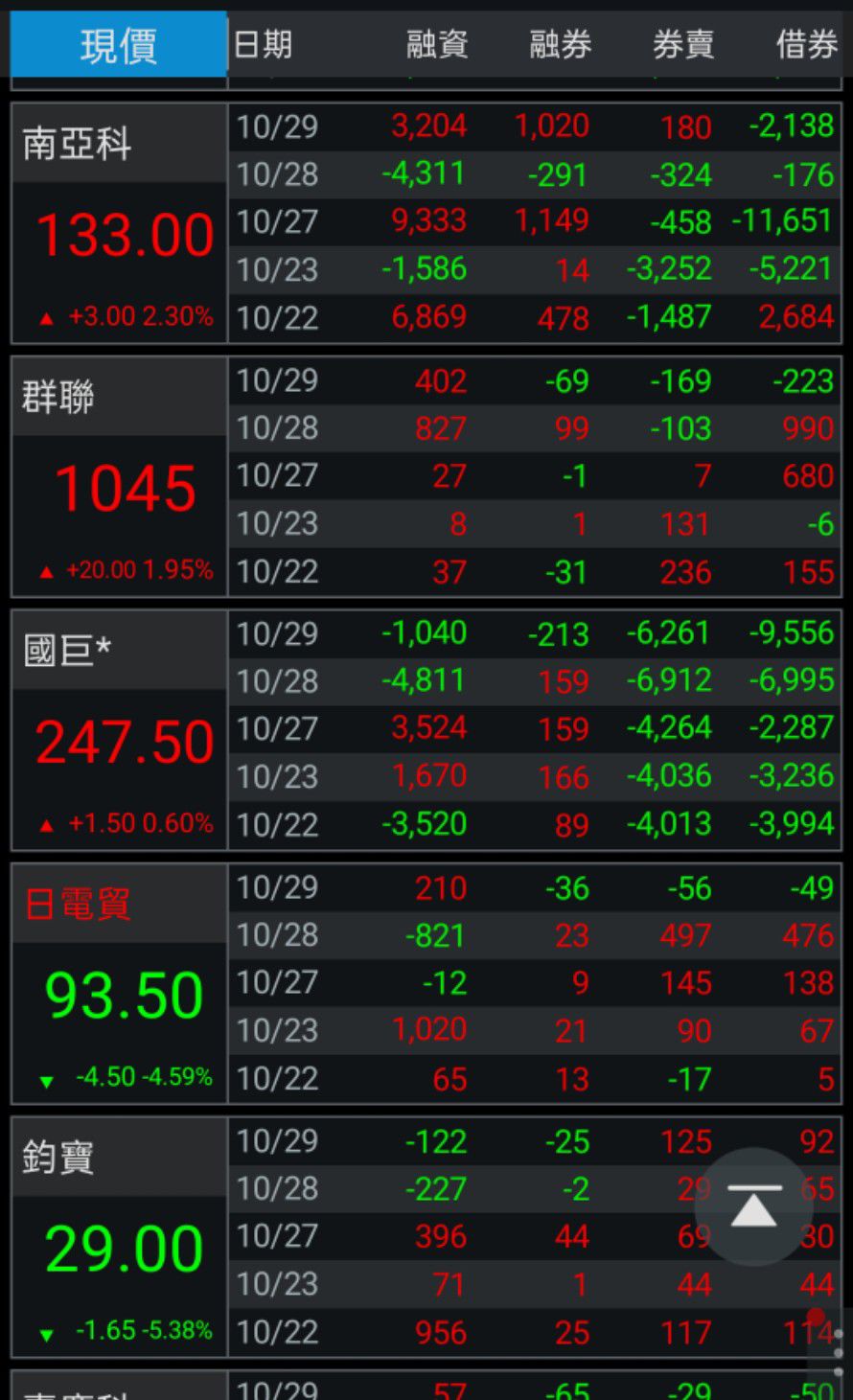853x1400 pixels.
Task: Select 國巨* 券賣 value -6,912
Action: point(669,681)
